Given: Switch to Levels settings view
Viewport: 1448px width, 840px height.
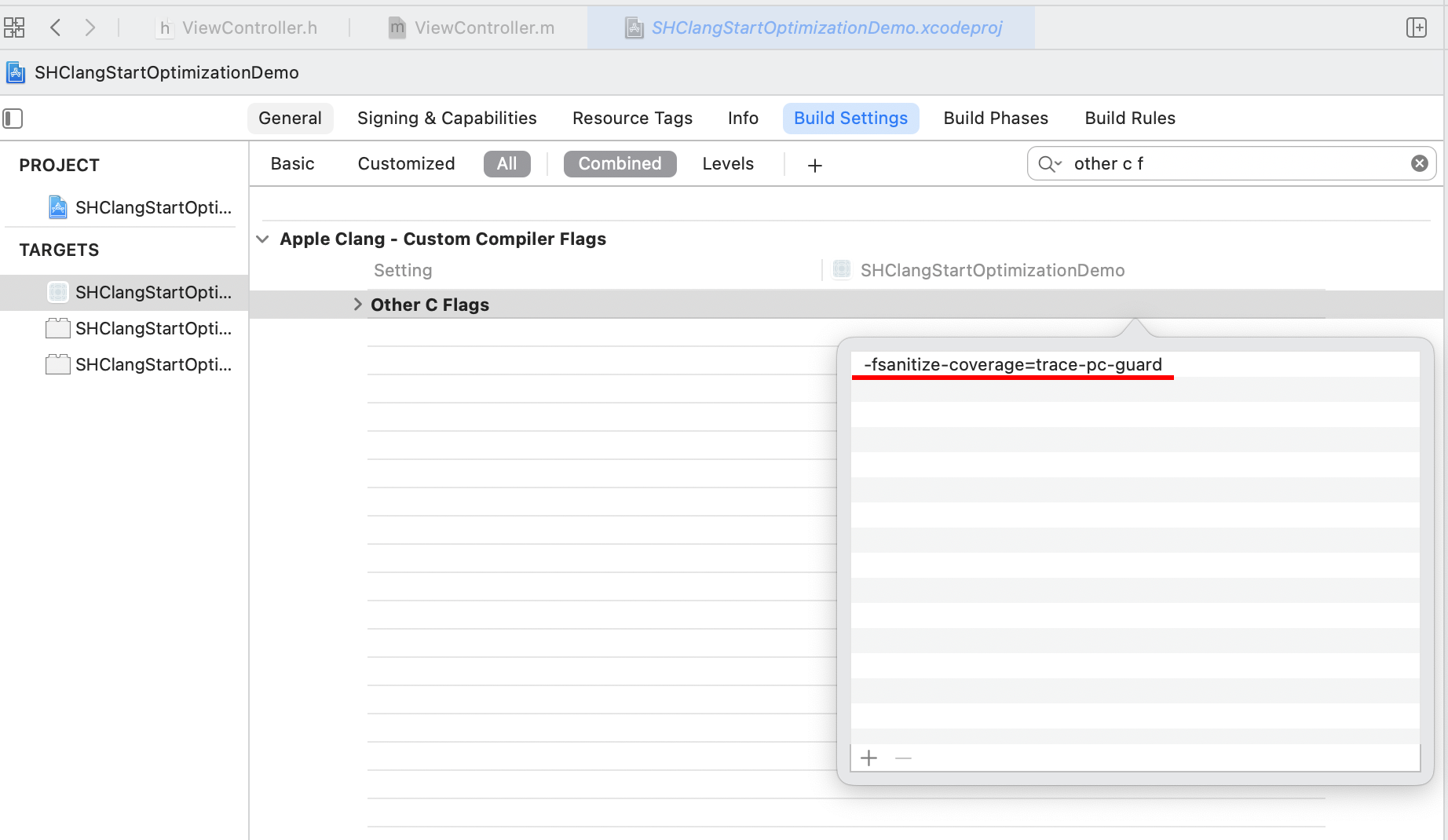Looking at the screenshot, I should click(728, 163).
